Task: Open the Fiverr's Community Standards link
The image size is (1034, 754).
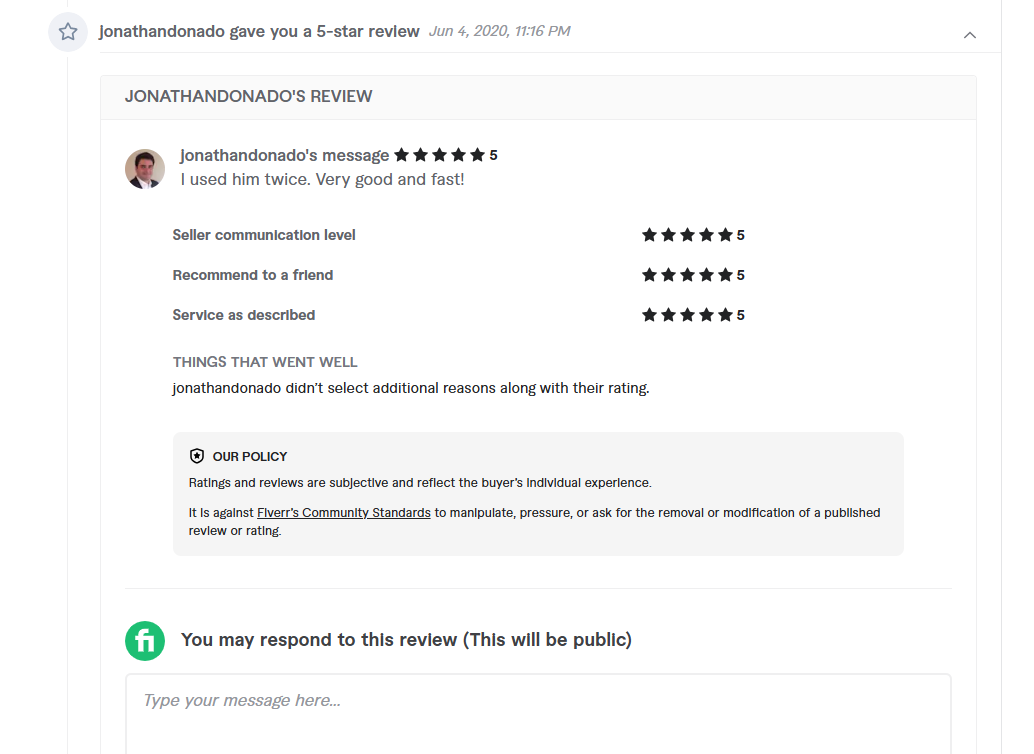Action: (x=343, y=513)
